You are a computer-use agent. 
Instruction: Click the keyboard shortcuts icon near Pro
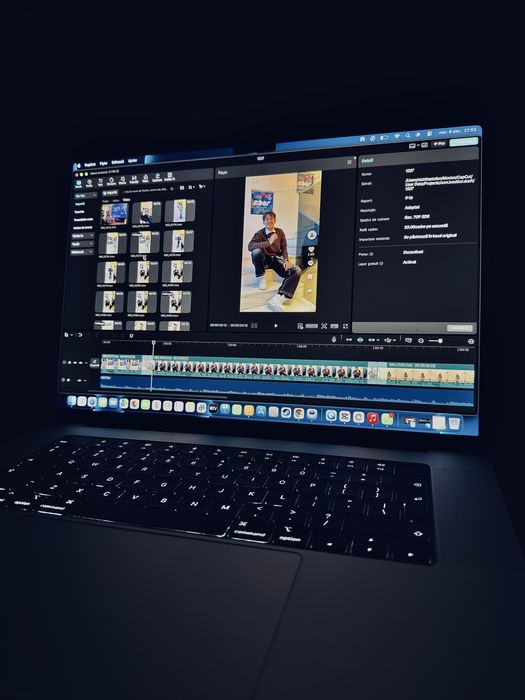(x=425, y=145)
